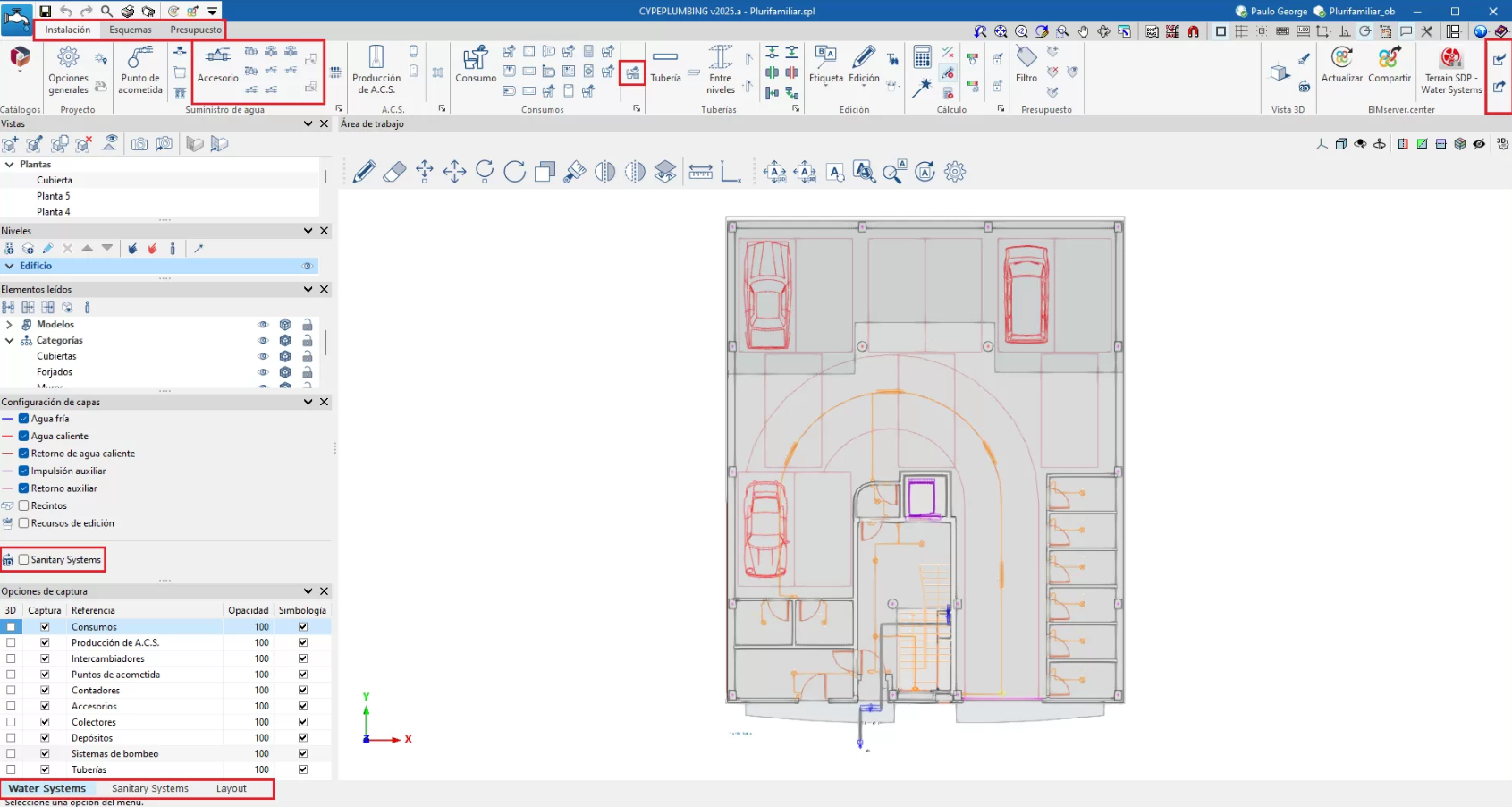The width and height of the screenshot is (1512, 807).
Task: Enable the Sanitary Systems checkbox
Action: click(24, 560)
